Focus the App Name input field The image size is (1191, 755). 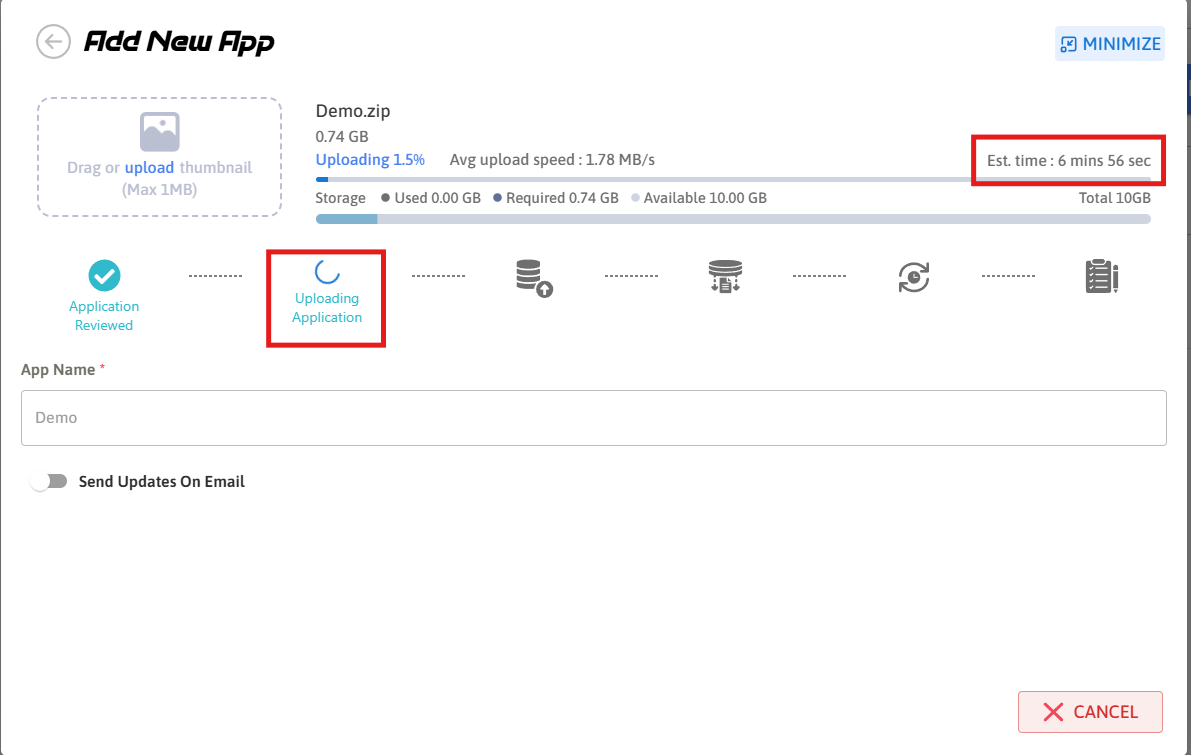[x=593, y=418]
